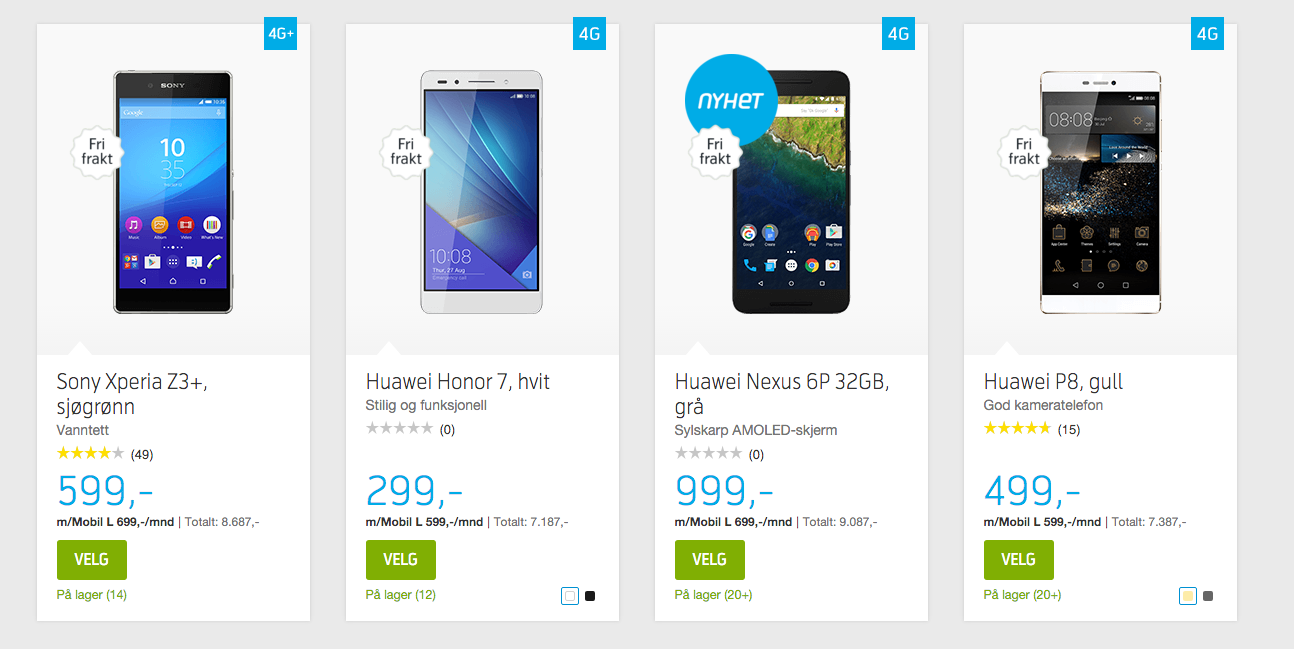Viewport: 1294px width, 649px height.
Task: Click the 4G badge on Huawei Honor 7 card
Action: pos(589,33)
